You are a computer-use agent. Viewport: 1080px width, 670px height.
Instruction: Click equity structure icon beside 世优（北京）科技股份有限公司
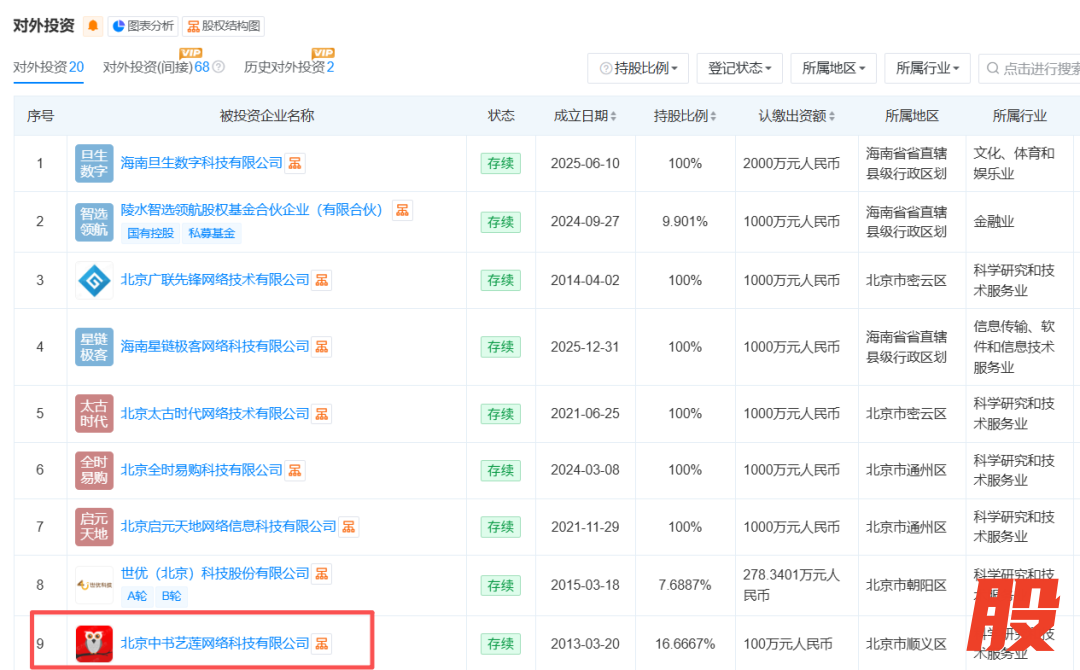tap(322, 574)
